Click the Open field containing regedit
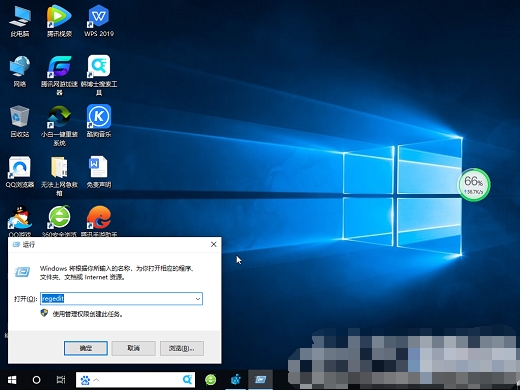Viewport: 521px width, 390px height. [121, 299]
